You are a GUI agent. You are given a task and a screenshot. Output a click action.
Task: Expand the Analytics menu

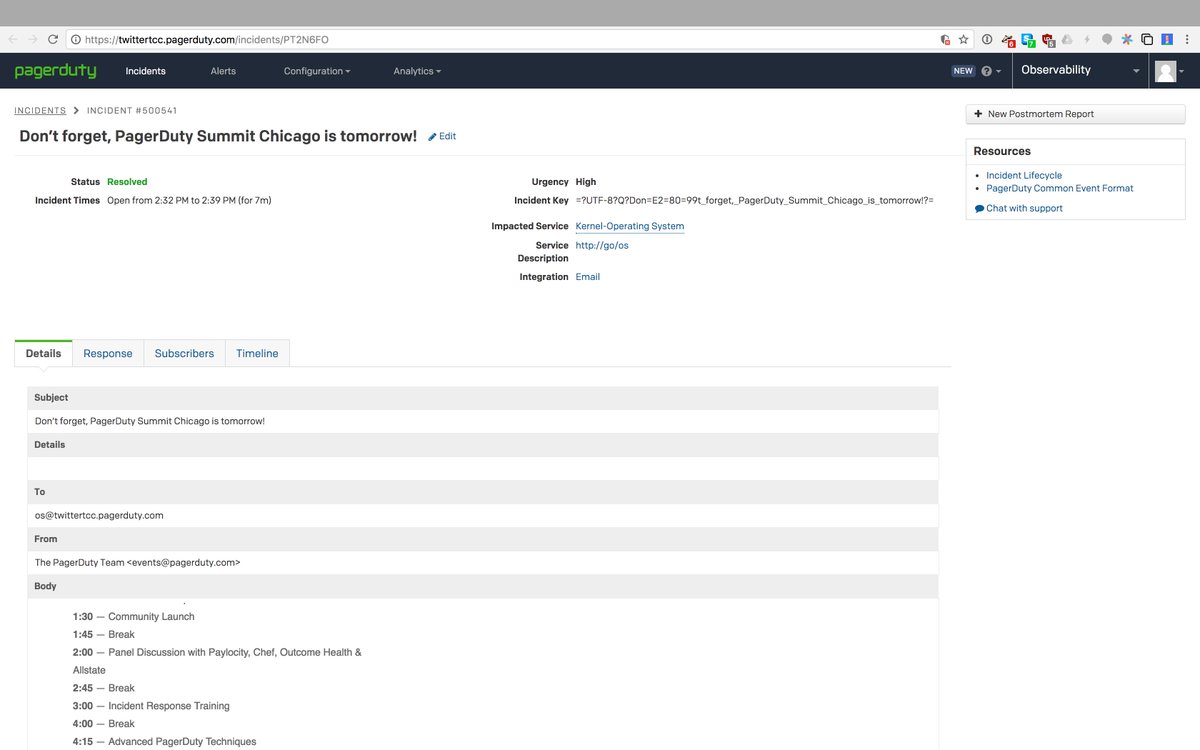click(x=417, y=71)
